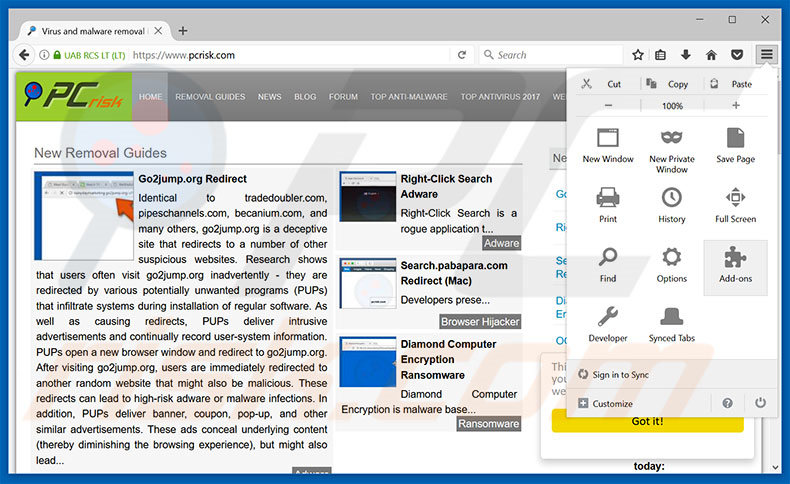Click the site information icon in address bar
This screenshot has height=484, width=790.
coord(44,55)
